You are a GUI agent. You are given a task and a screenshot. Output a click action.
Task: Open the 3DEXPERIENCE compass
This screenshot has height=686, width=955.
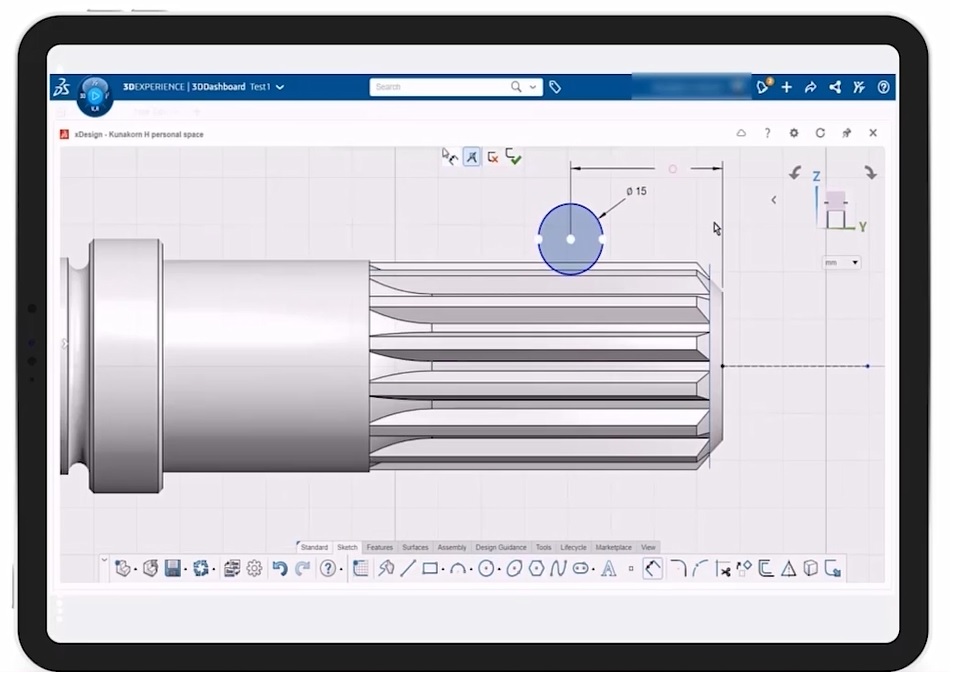click(95, 96)
